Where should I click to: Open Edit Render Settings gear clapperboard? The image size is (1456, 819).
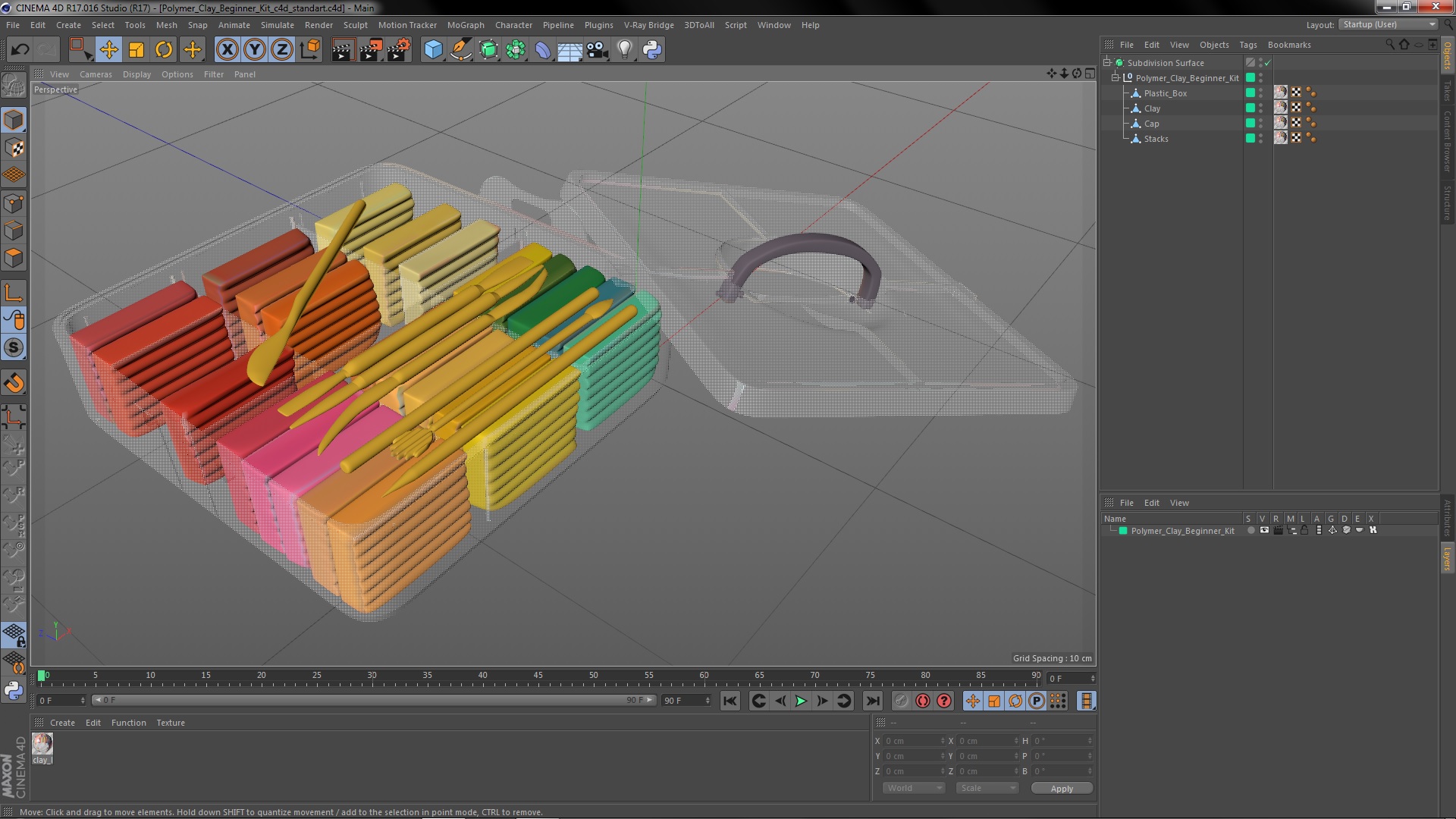pyautogui.click(x=399, y=50)
